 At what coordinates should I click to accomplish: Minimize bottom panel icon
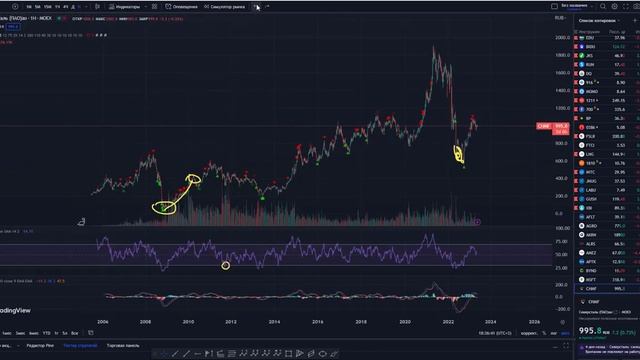[555, 346]
